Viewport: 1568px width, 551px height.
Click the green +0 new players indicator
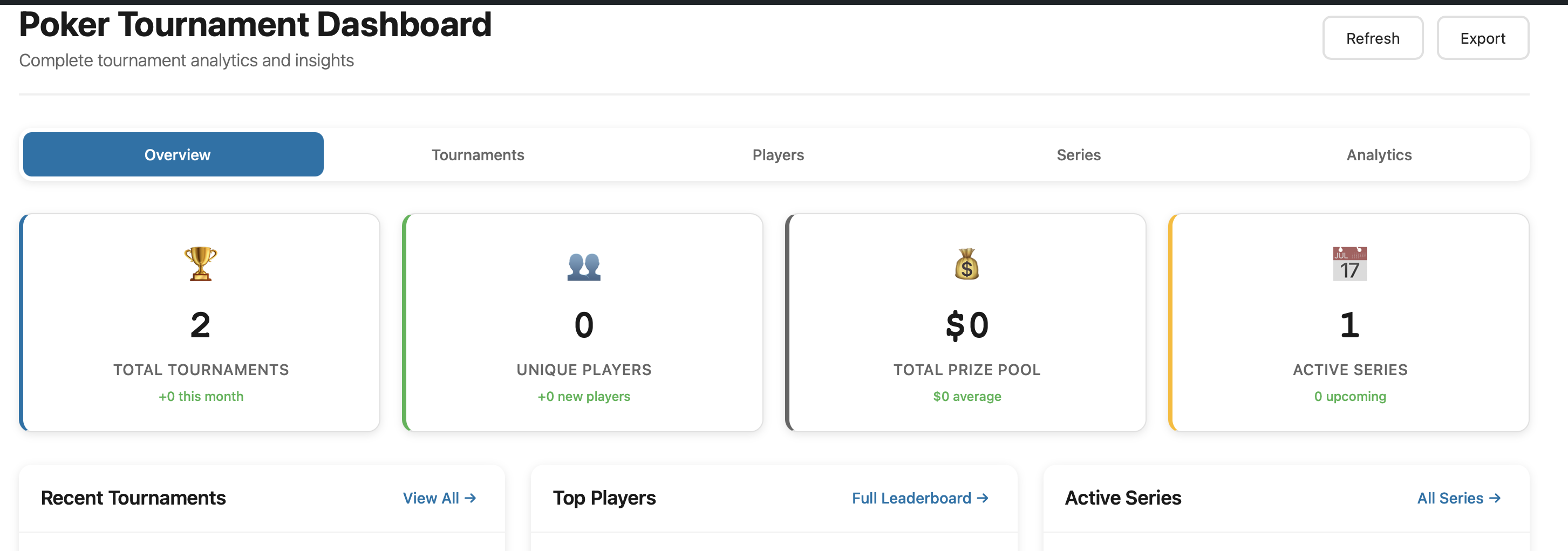click(x=583, y=396)
